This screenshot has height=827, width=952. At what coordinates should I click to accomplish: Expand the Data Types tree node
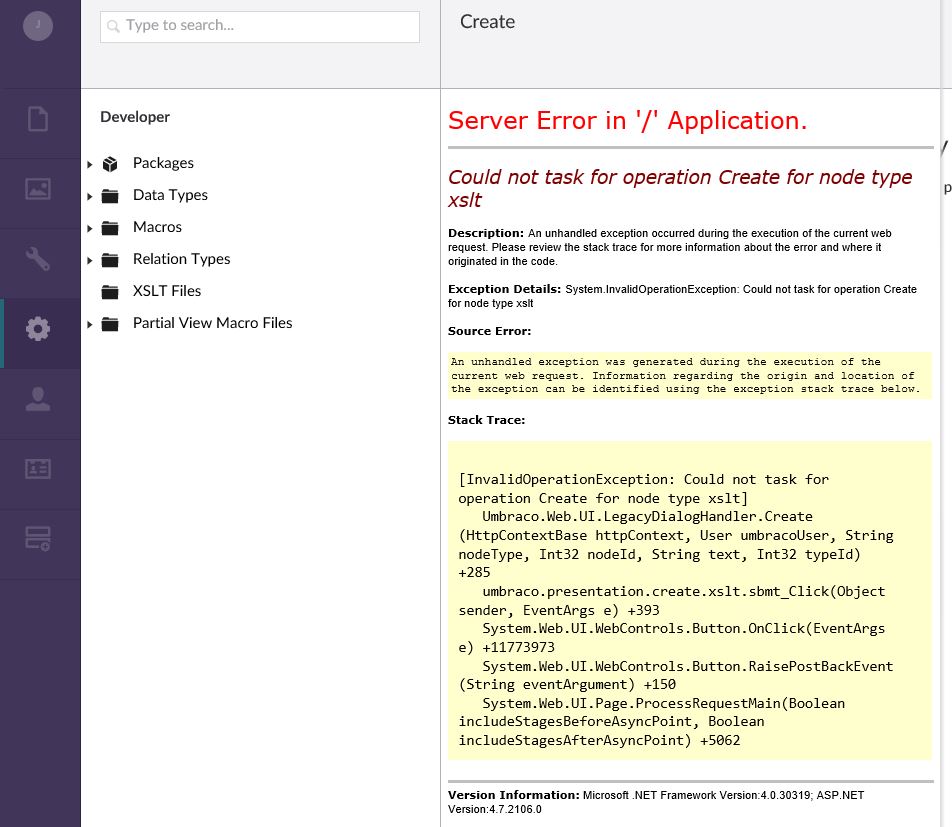click(89, 197)
